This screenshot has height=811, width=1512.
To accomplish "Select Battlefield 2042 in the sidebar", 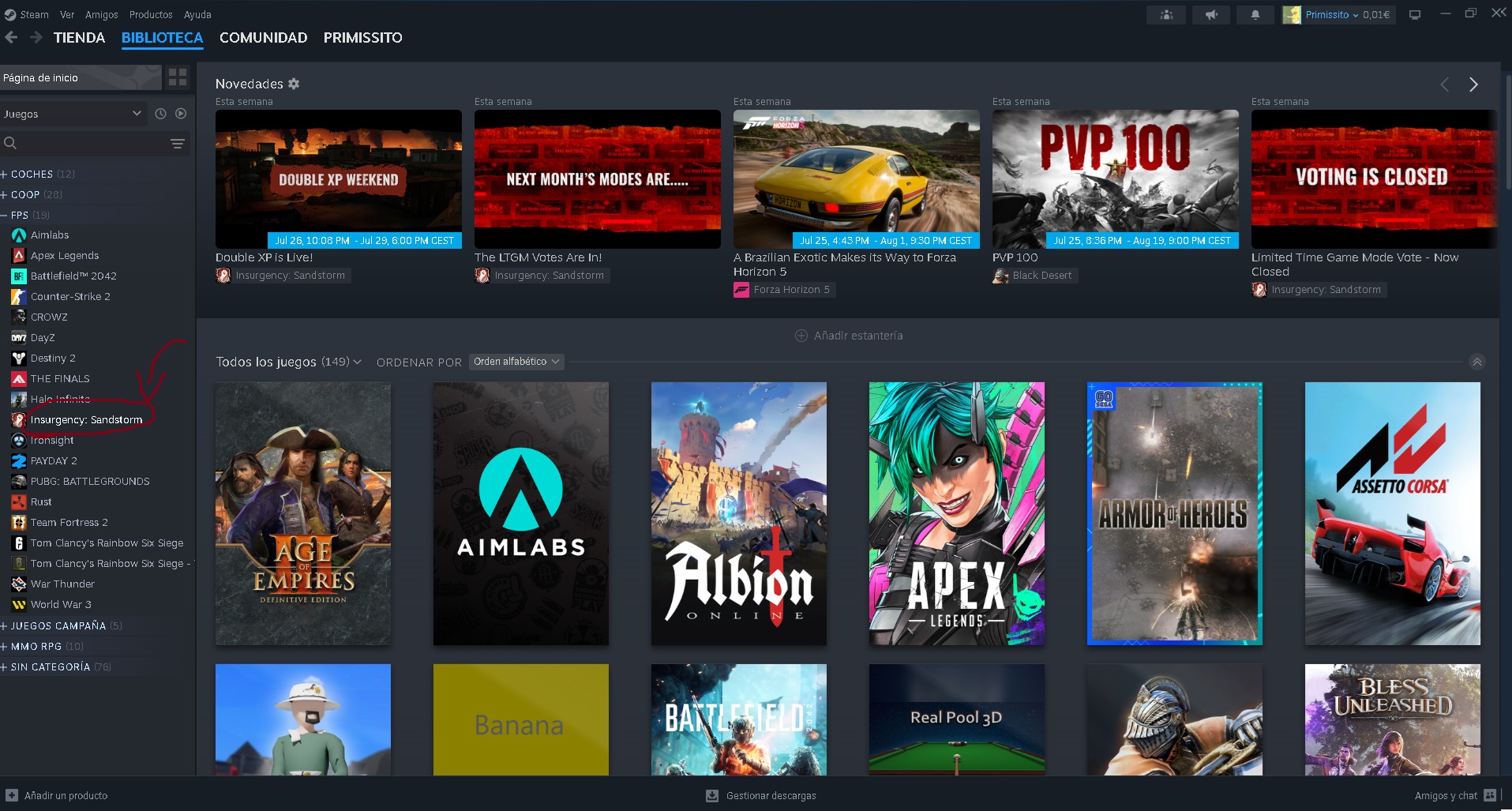I will [x=73, y=276].
